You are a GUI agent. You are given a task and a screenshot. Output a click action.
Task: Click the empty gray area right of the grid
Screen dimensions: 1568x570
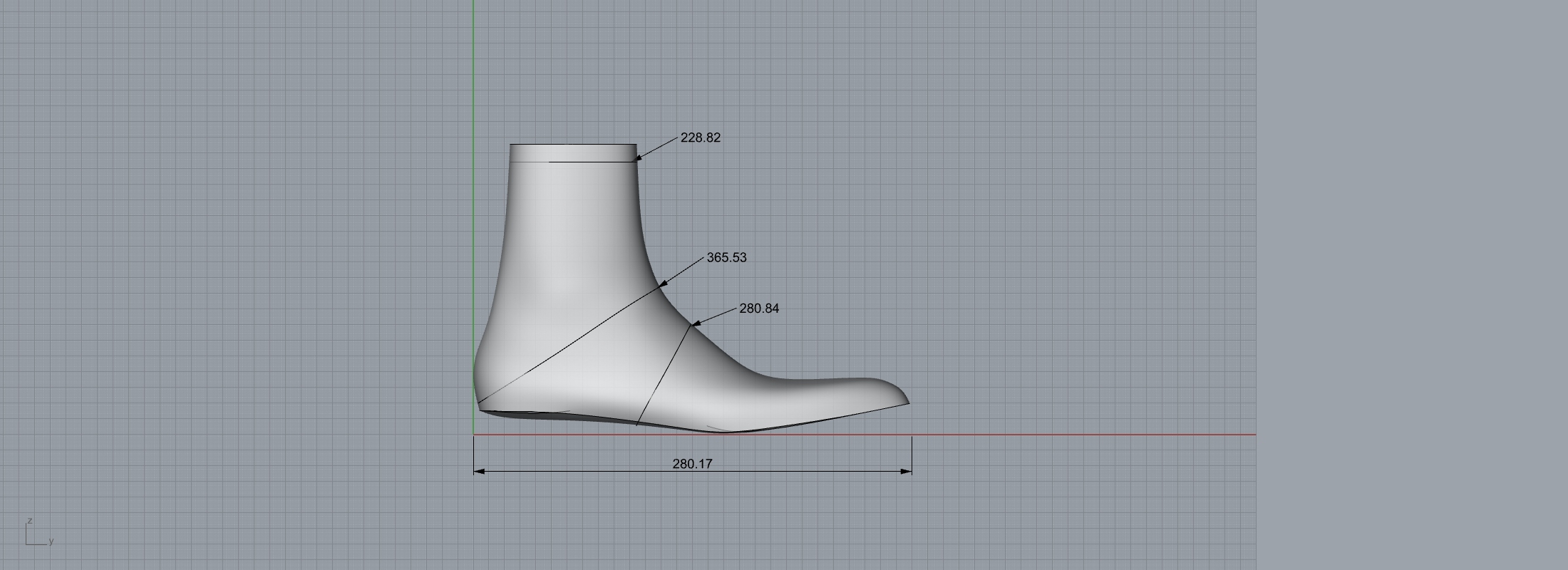coord(1411,285)
